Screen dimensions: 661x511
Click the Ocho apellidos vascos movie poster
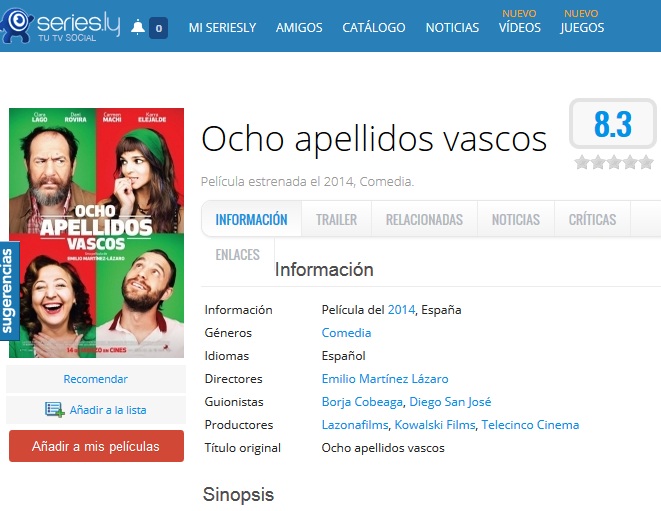[x=97, y=233]
